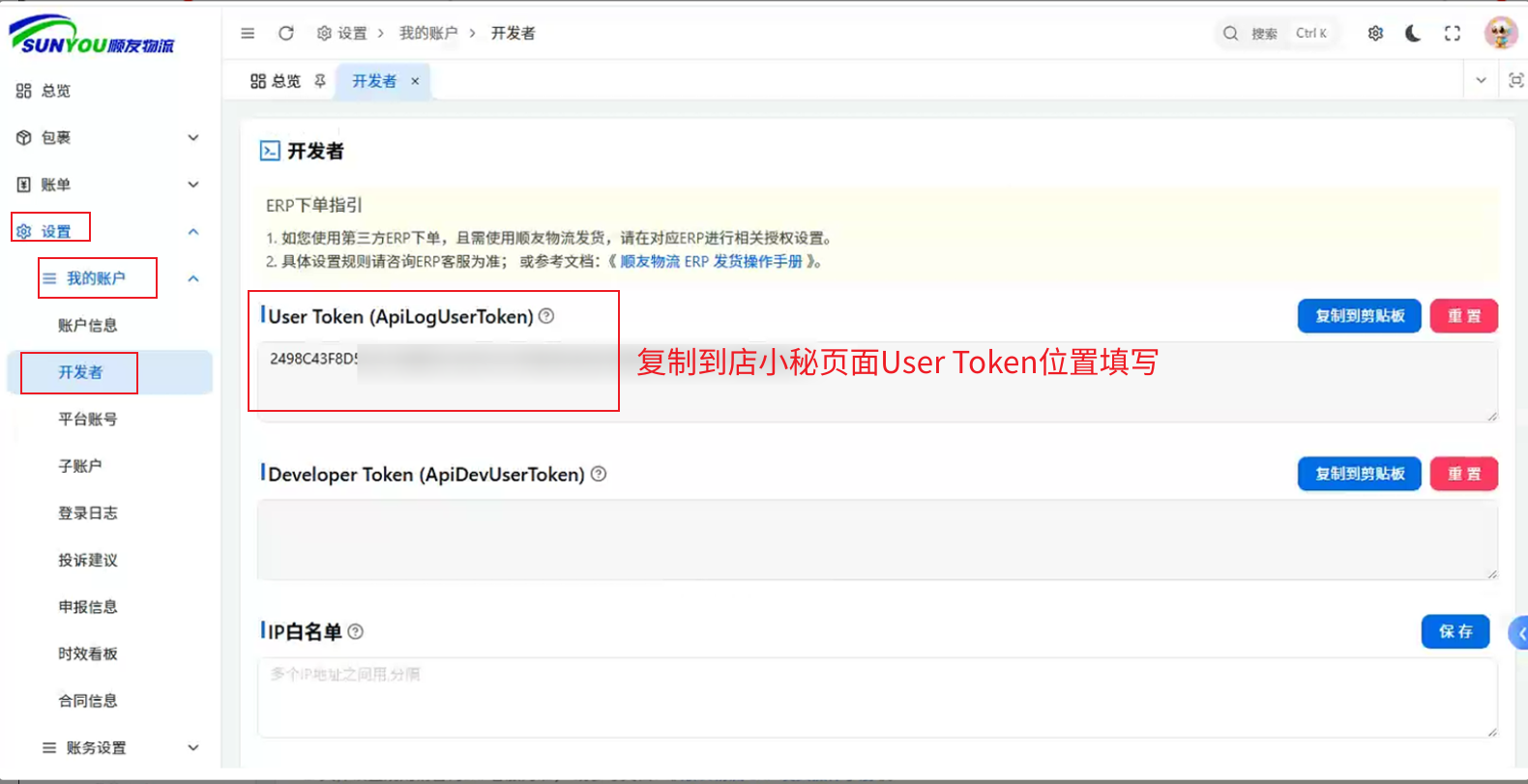The width and height of the screenshot is (1528, 784).
Task: Click the terminal icon beside the 开发者 heading
Action: pyautogui.click(x=270, y=151)
